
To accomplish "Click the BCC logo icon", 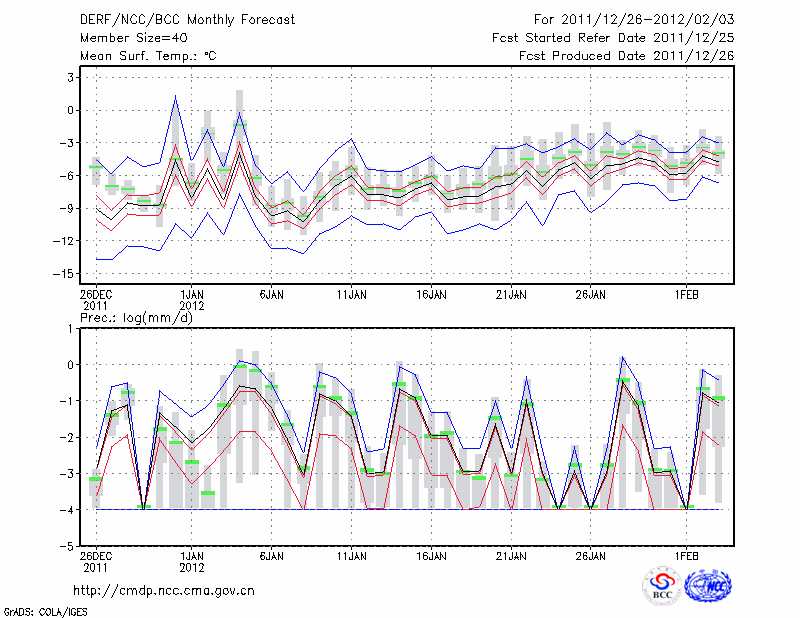I will coord(662,587).
